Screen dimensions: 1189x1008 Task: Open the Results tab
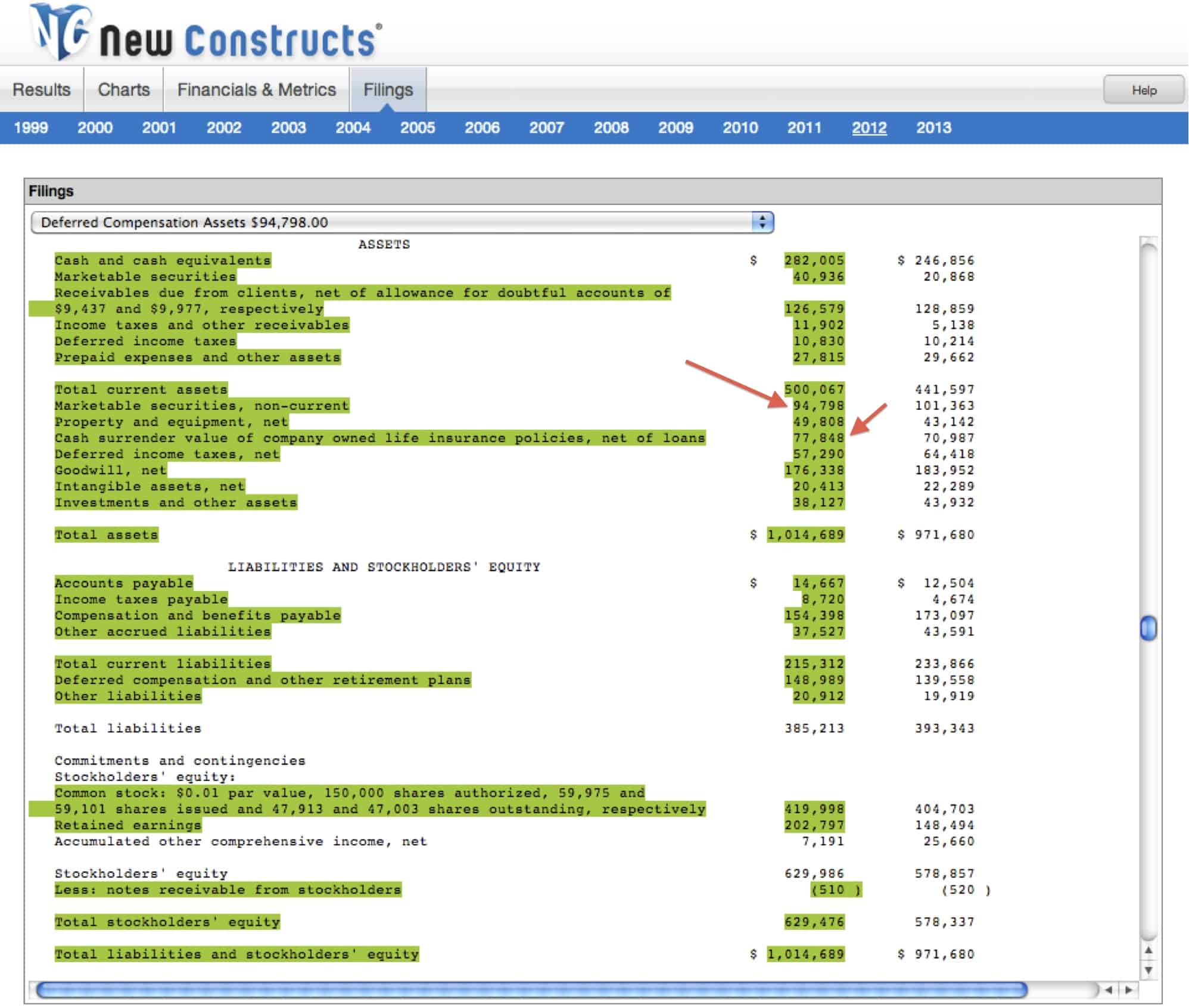(x=42, y=89)
